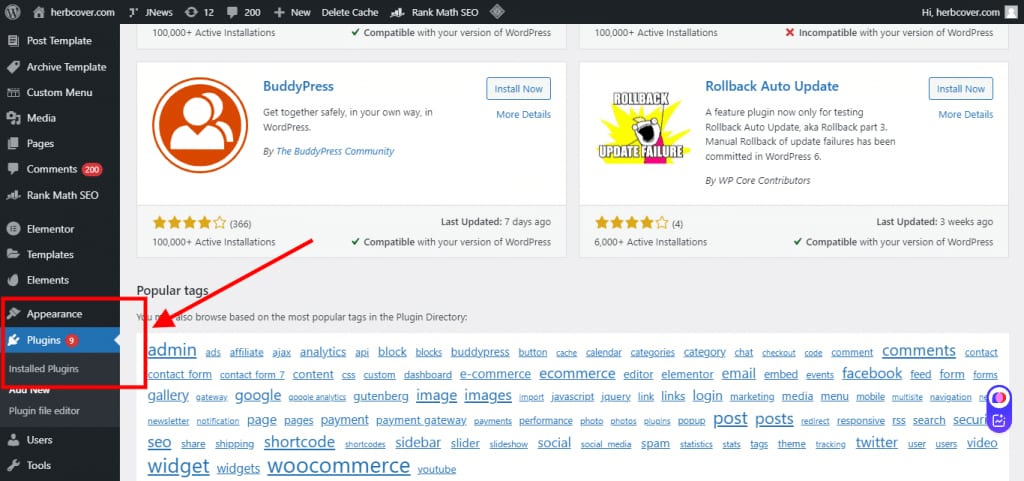Click the woocommerce tag
The width and height of the screenshot is (1024, 481).
(339, 466)
